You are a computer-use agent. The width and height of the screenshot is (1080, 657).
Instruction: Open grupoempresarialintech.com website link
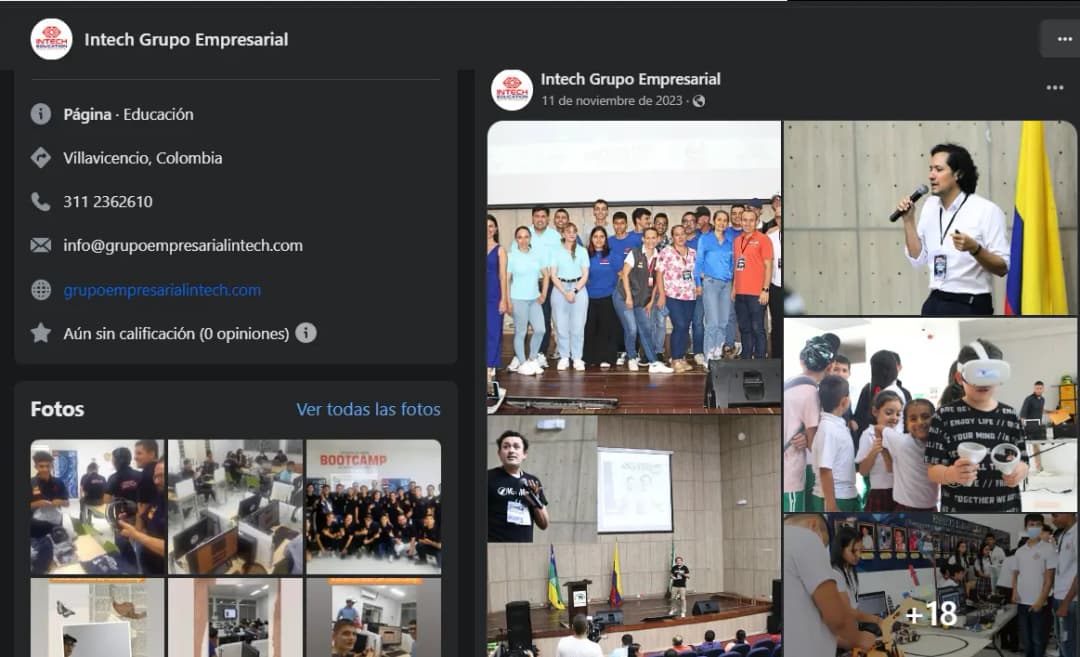click(x=162, y=290)
